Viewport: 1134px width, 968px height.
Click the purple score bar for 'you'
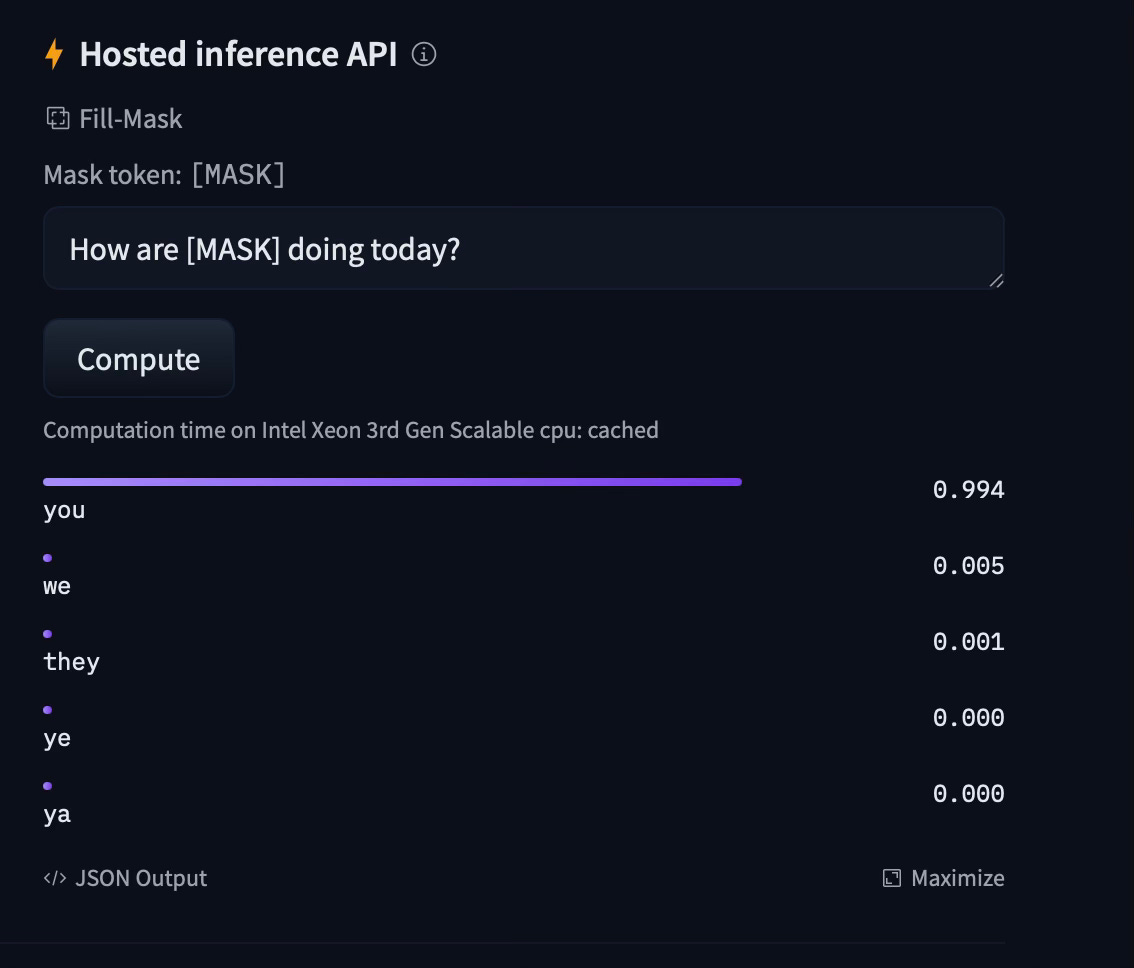click(392, 482)
